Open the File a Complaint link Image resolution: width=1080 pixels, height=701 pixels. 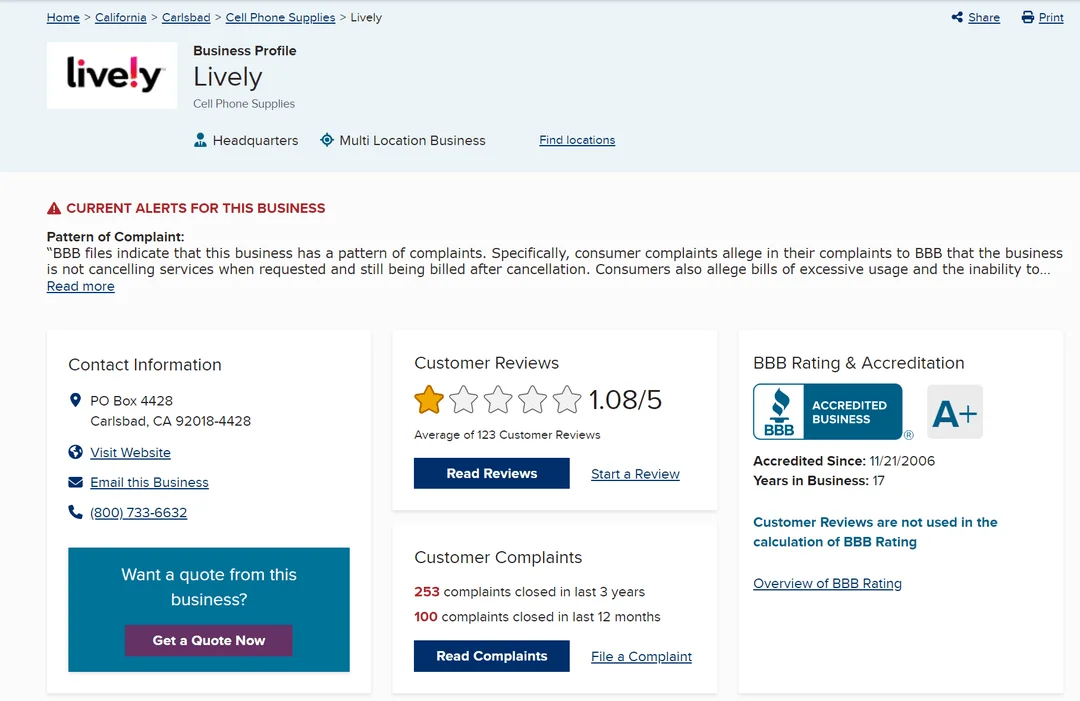click(641, 656)
